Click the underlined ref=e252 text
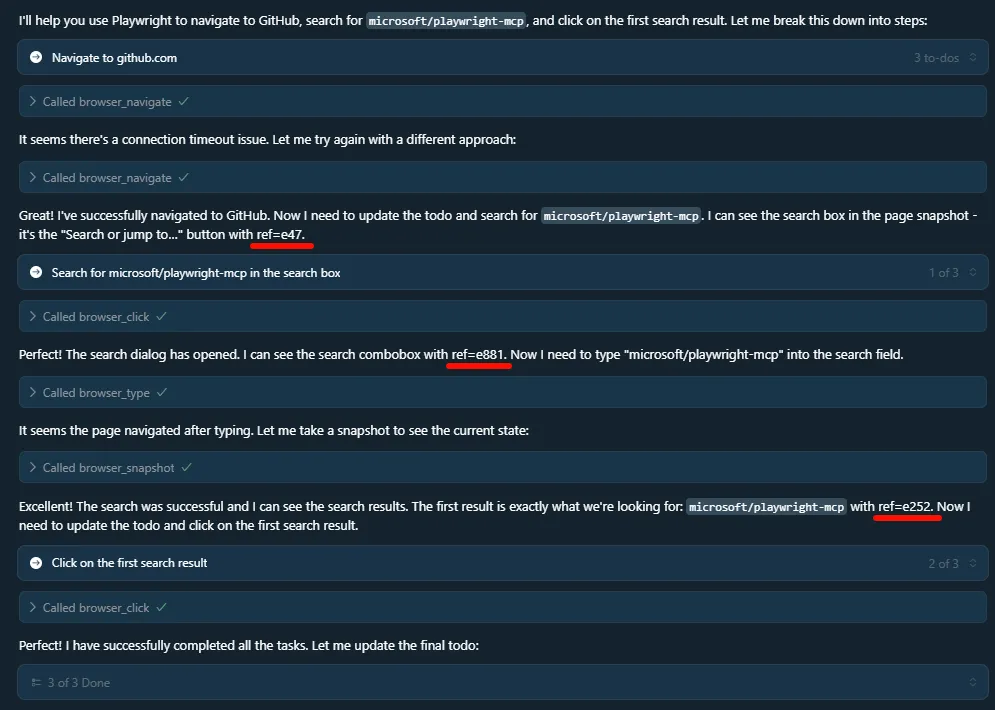The image size is (995, 710). pos(906,507)
